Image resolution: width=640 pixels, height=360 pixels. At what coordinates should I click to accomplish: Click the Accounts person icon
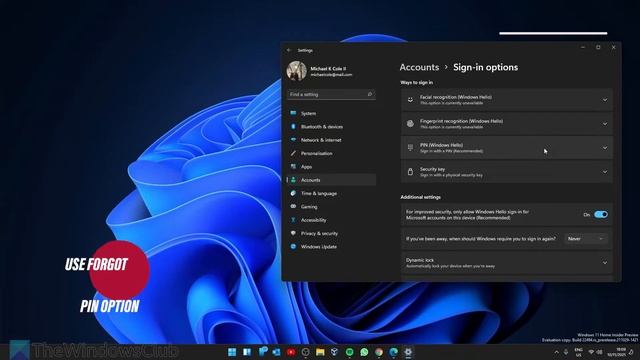pos(293,180)
